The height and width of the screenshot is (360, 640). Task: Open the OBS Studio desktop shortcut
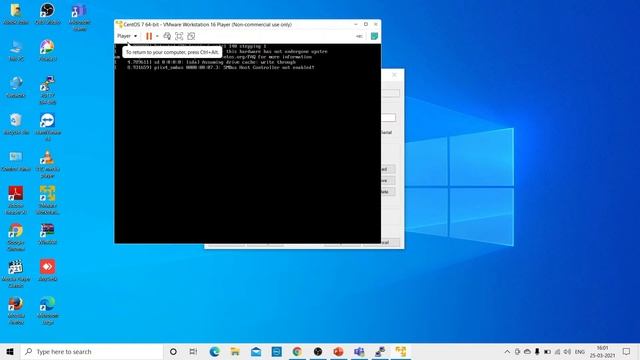pyautogui.click(x=47, y=14)
